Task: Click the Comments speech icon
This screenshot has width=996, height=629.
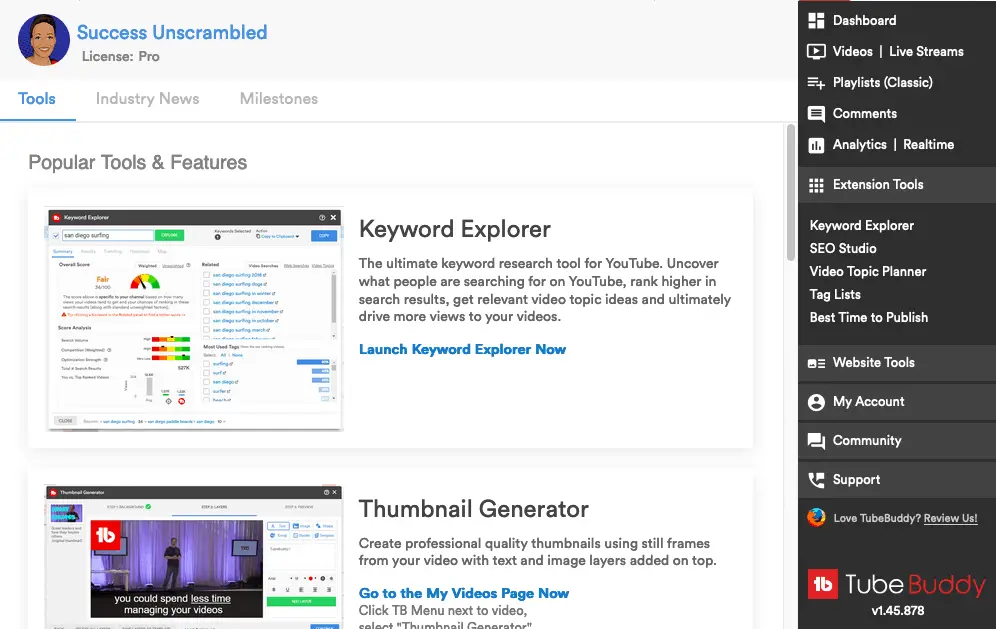Action: 816,114
